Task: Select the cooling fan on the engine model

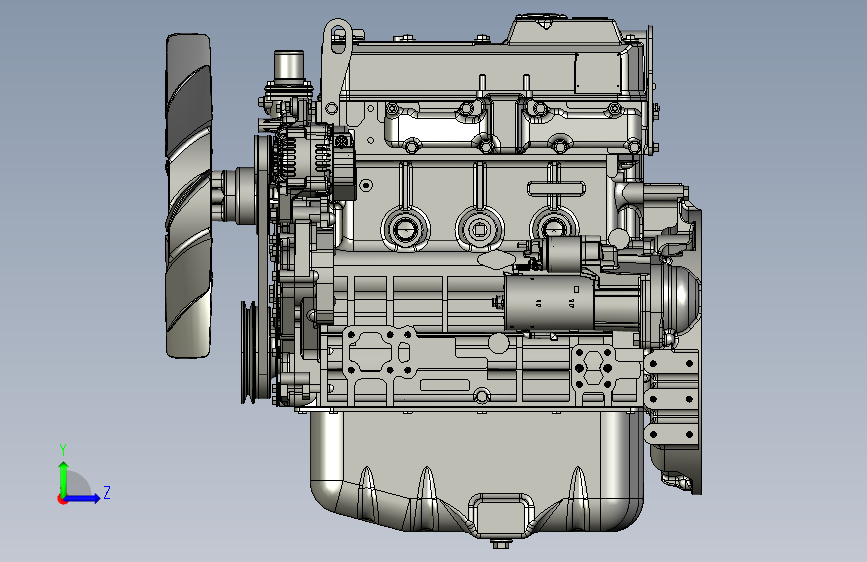Action: [189, 195]
